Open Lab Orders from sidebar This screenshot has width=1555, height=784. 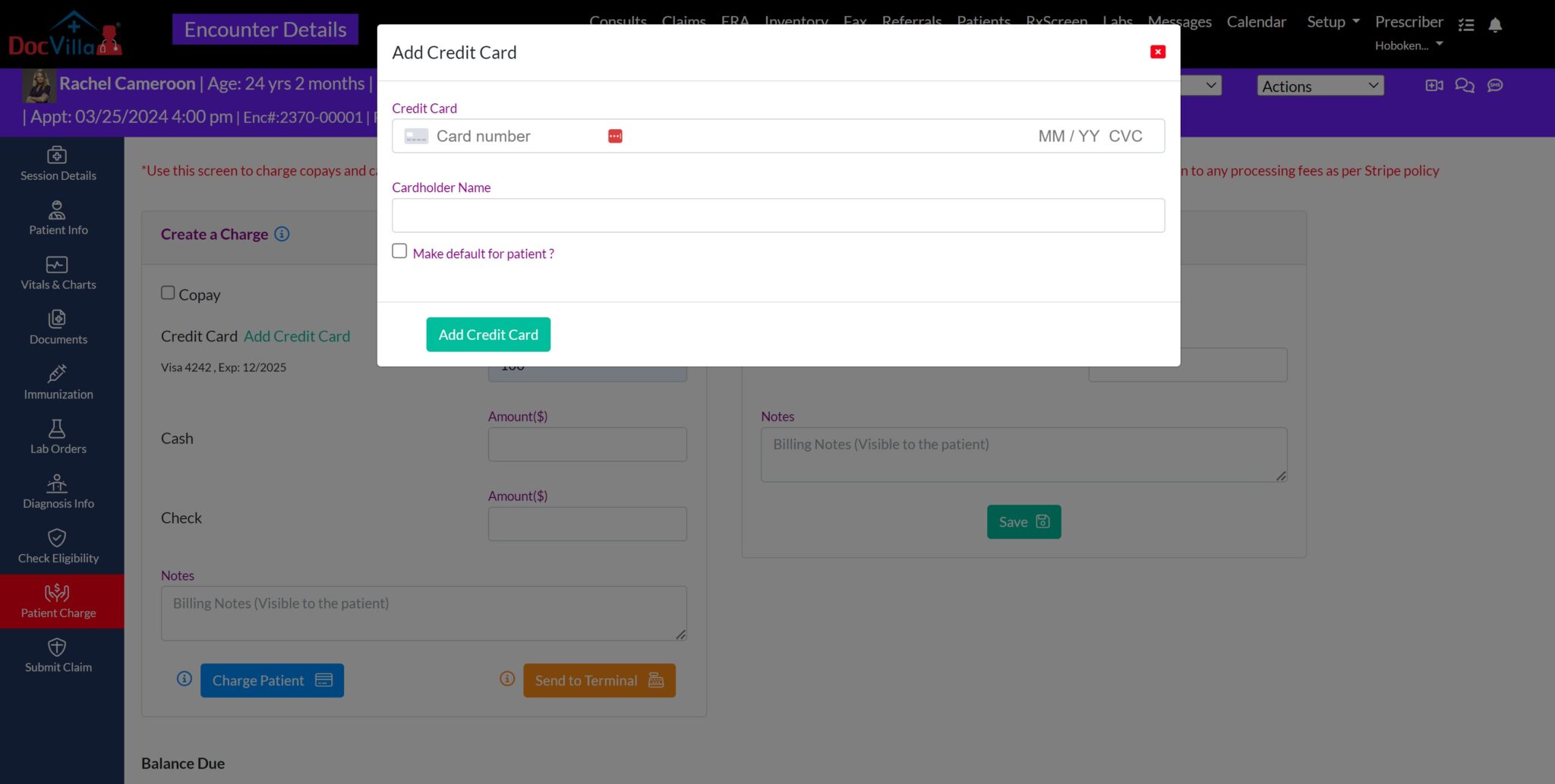pyautogui.click(x=58, y=437)
